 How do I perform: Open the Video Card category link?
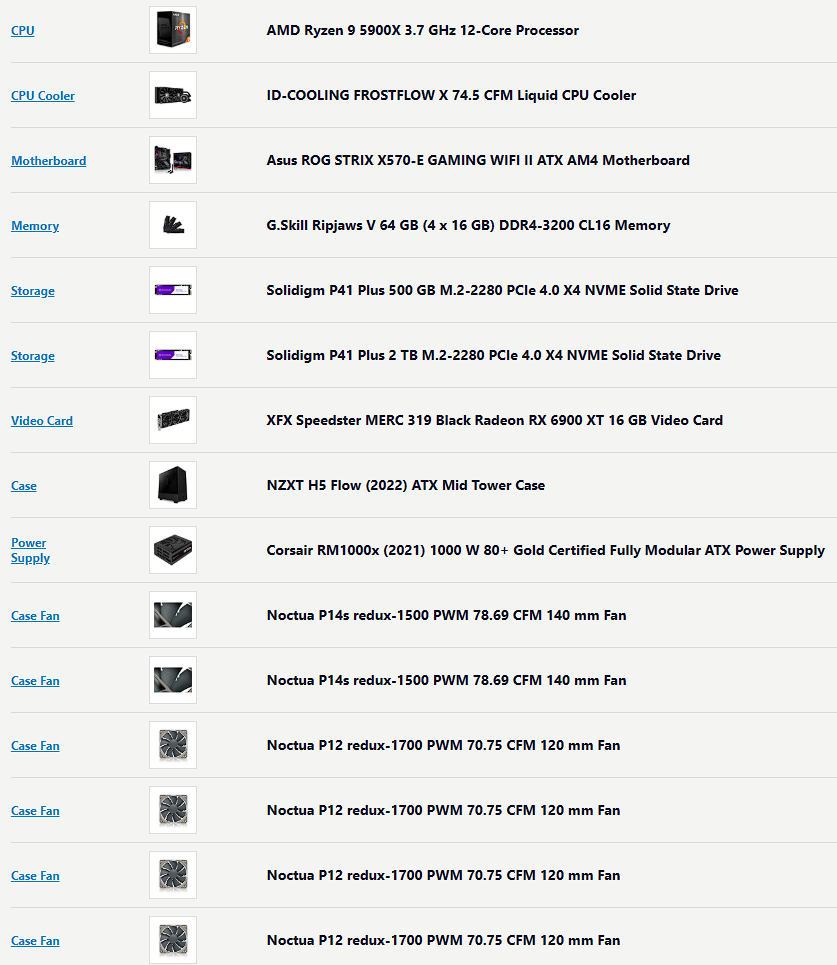point(42,421)
